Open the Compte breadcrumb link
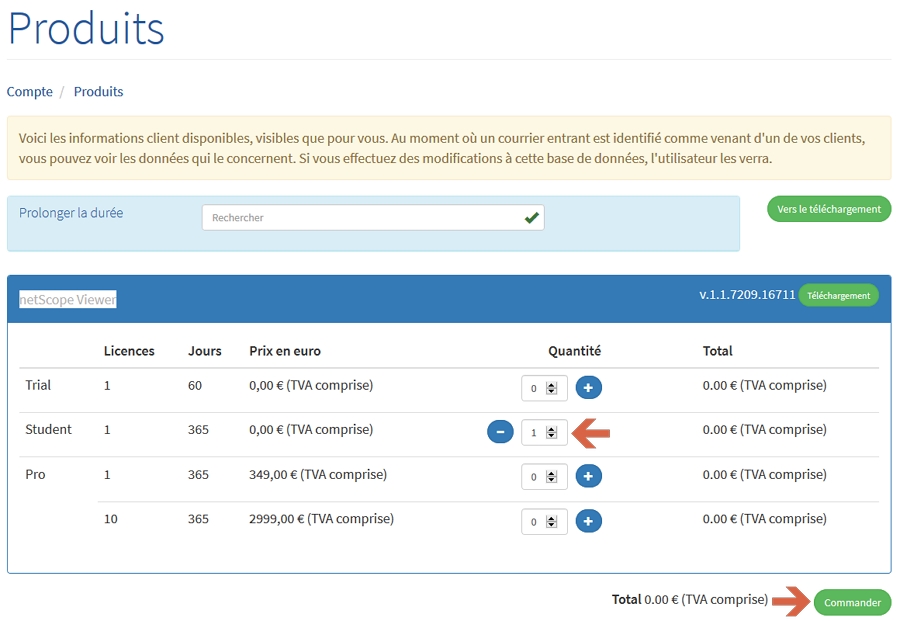This screenshot has width=900, height=621. coord(29,92)
